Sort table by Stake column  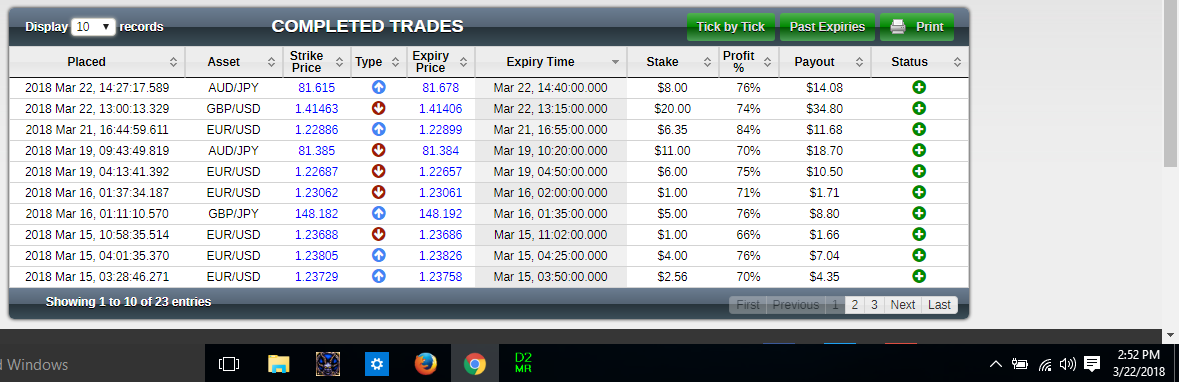coord(672,62)
